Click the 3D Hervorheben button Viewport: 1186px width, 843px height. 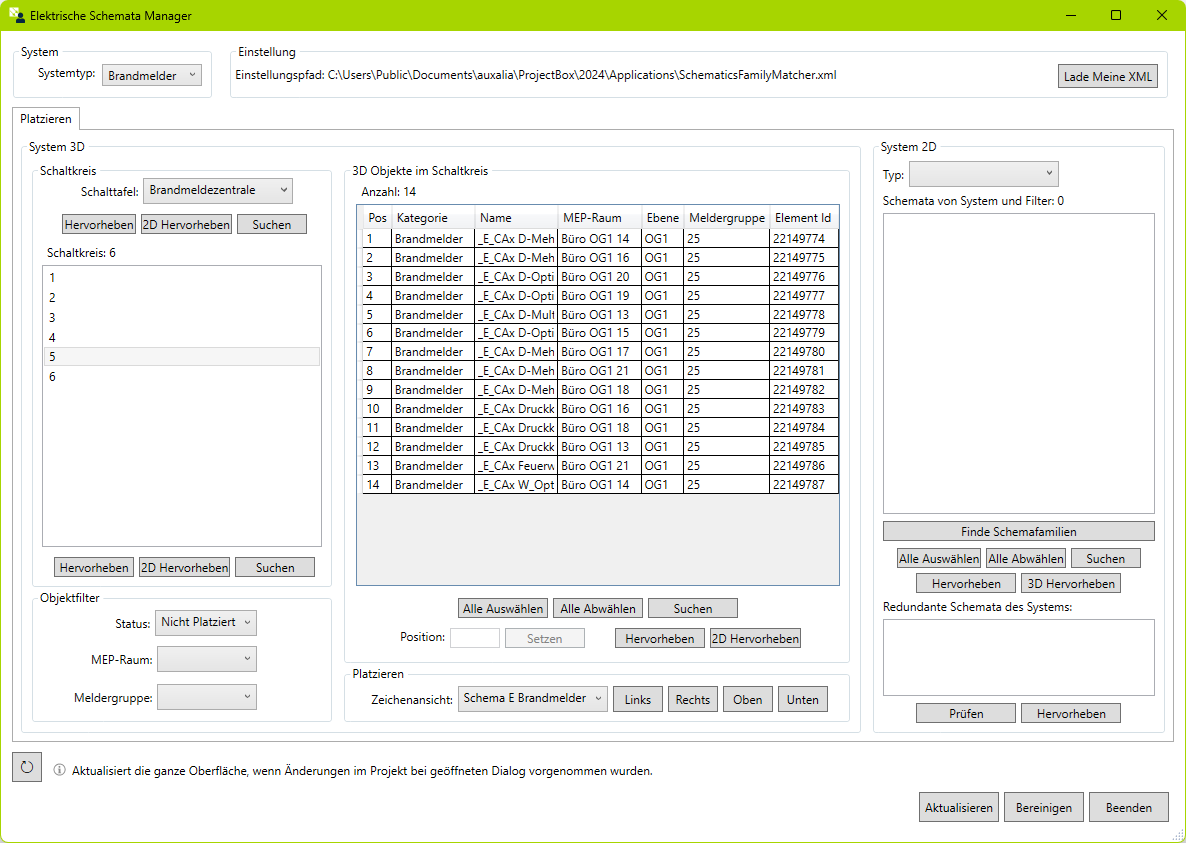(1070, 583)
